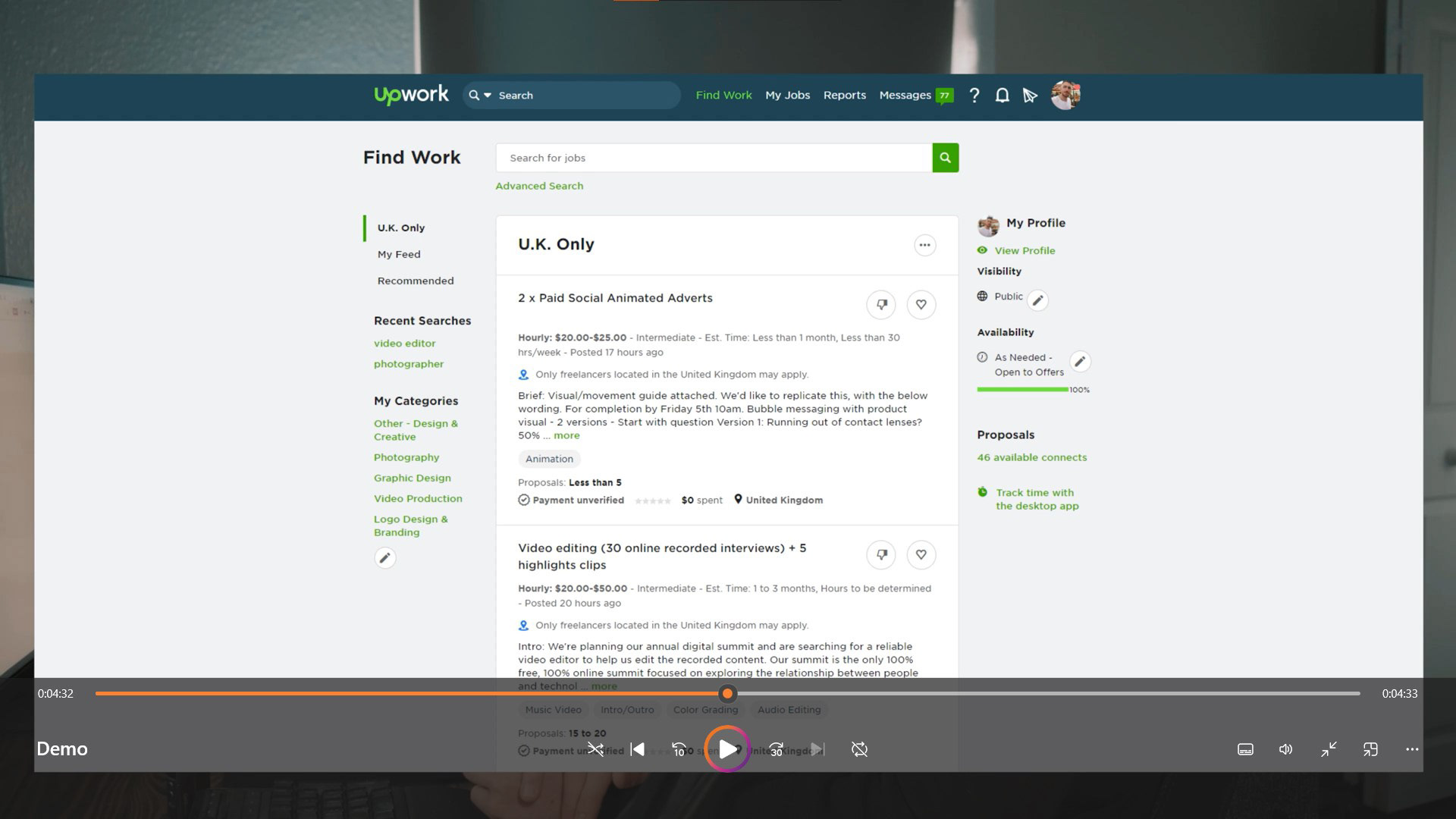Open Logo Design & Branding category

(410, 526)
